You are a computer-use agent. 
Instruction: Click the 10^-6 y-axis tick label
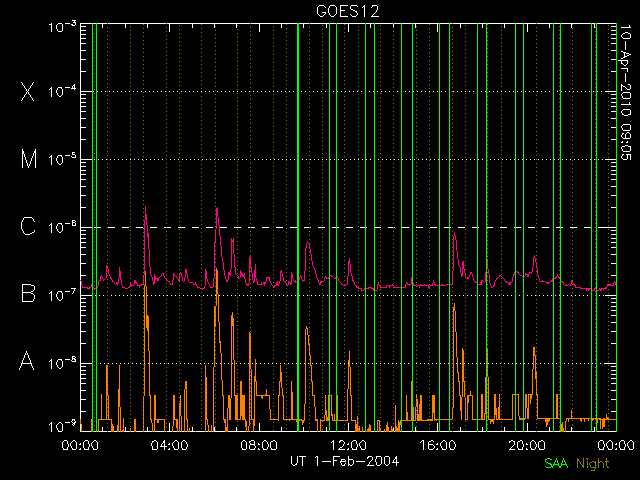click(62, 227)
